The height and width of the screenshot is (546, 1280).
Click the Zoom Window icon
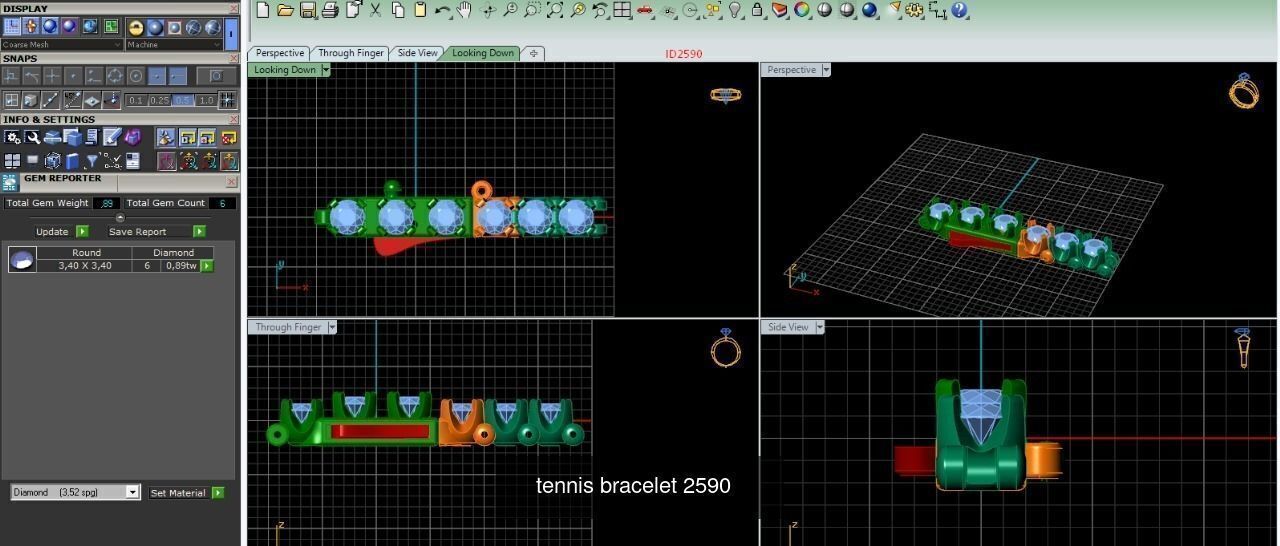click(x=532, y=10)
